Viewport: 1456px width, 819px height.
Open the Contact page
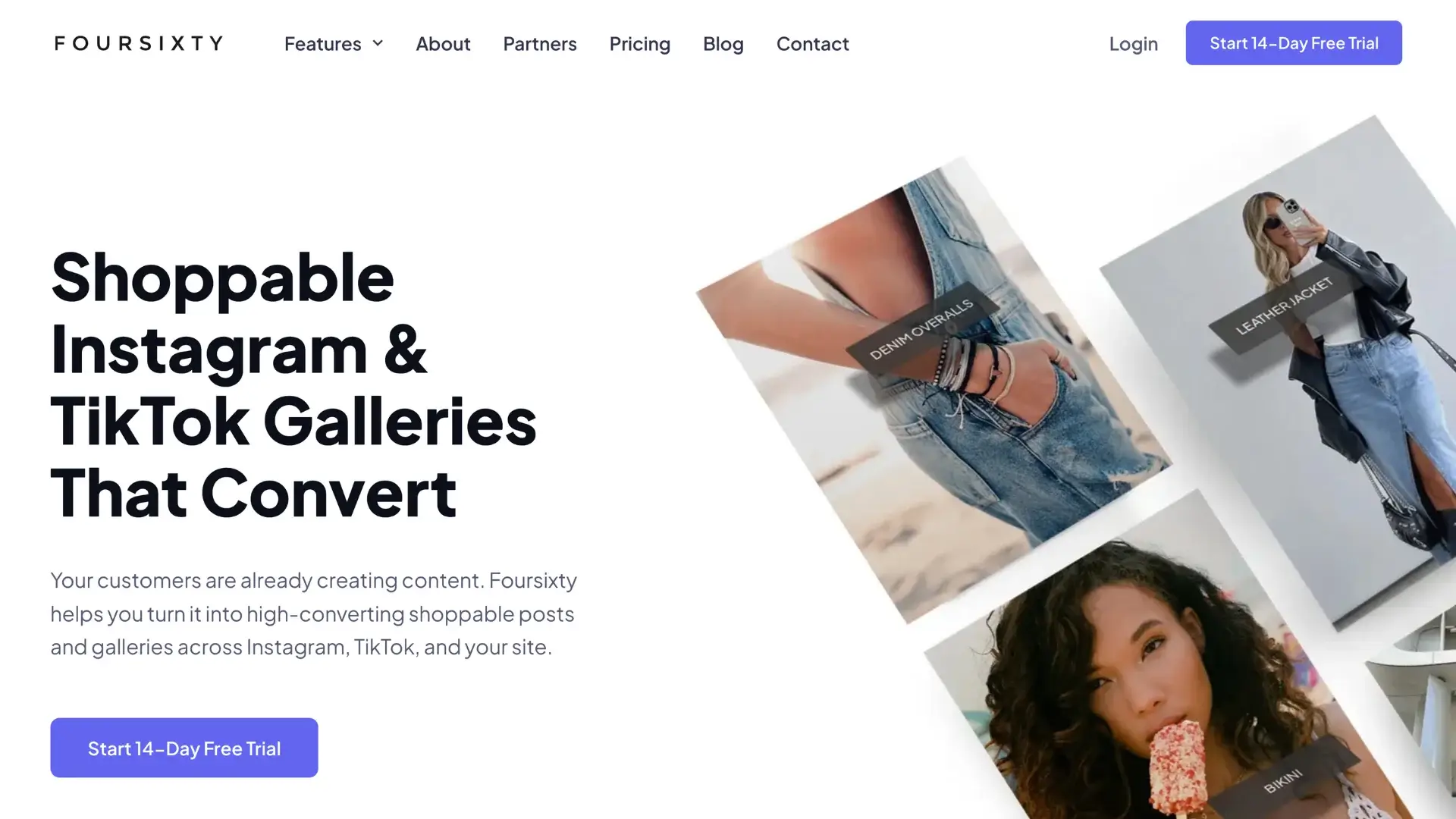[x=812, y=43]
